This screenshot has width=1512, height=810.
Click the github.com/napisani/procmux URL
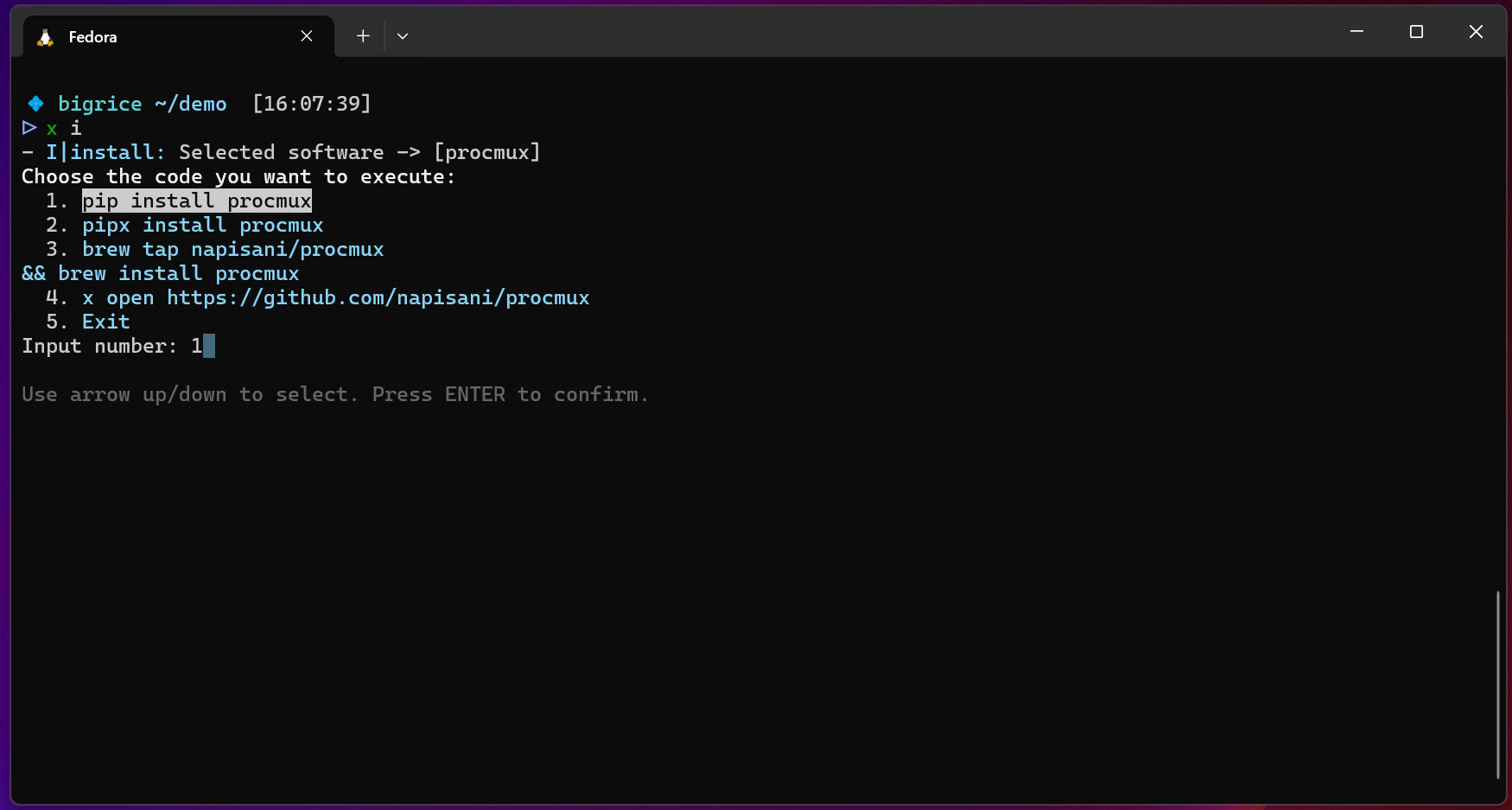coord(378,297)
